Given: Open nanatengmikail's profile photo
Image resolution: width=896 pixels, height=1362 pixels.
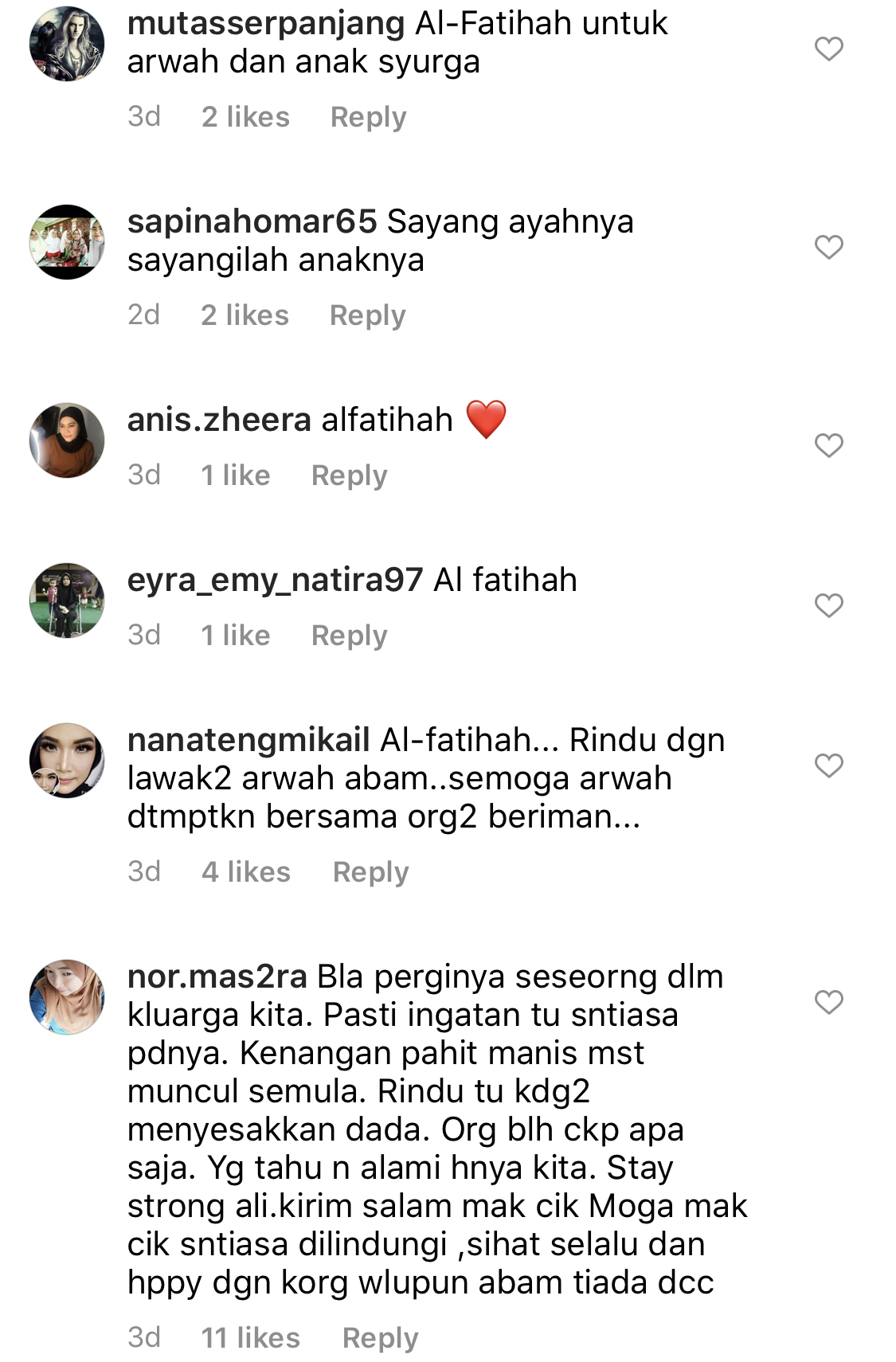Looking at the screenshot, I should click(x=67, y=760).
